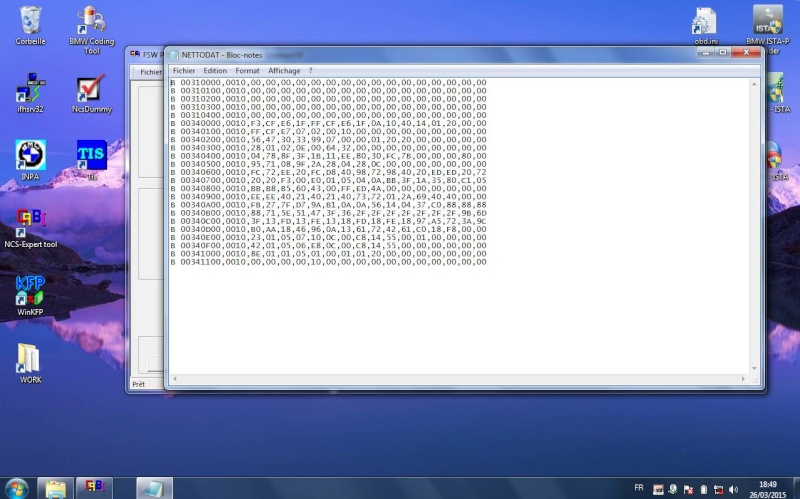800x499 pixels.
Task: Maximize the NETTODAT Notepad window
Action: point(722,53)
